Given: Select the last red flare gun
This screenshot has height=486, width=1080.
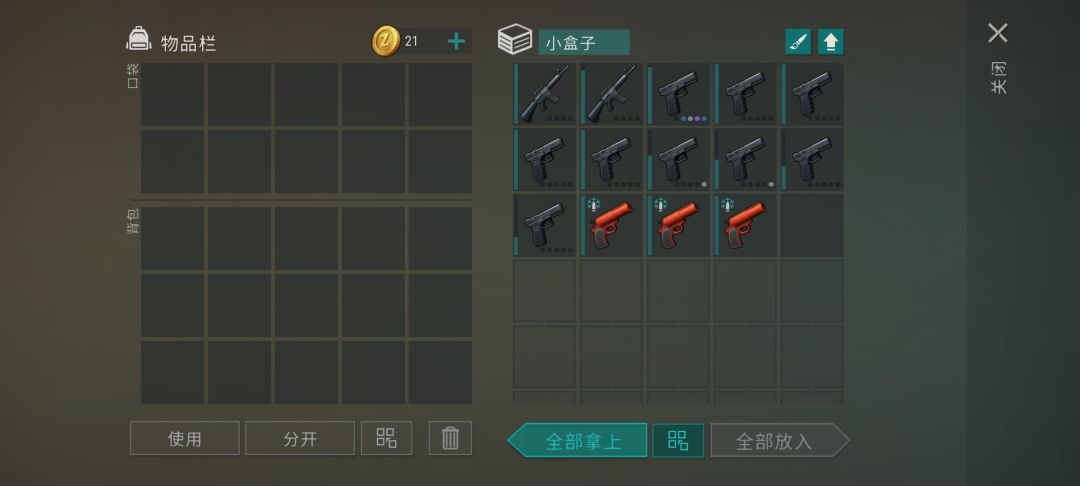Looking at the screenshot, I should (745, 225).
